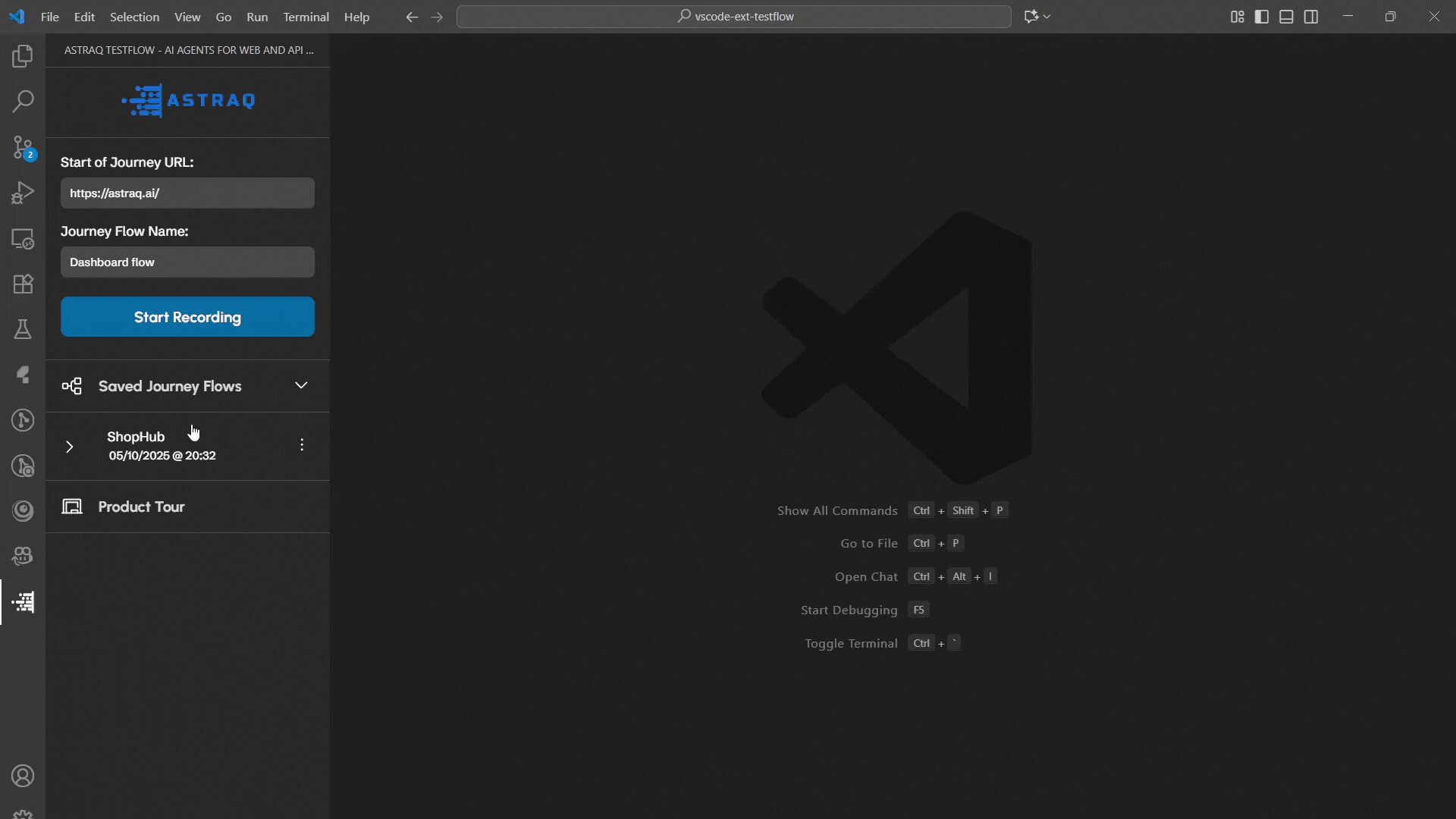Open Source Control with 2 changes
The image size is (1456, 819).
(x=23, y=147)
